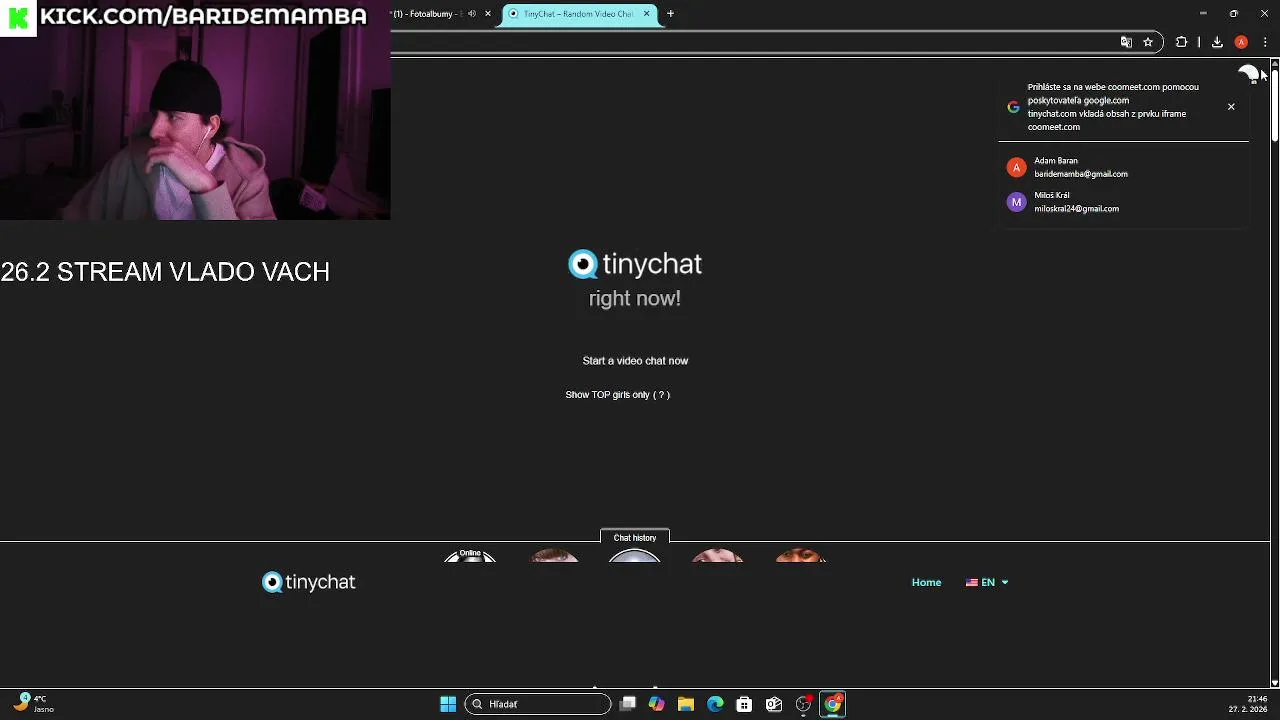Viewport: 1280px width, 720px height.
Task: Click the right now! heading text
Action: pos(635,298)
